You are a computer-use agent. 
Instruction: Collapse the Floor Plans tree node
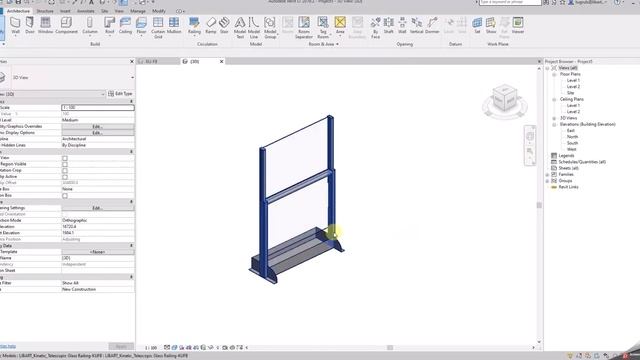tap(554, 75)
